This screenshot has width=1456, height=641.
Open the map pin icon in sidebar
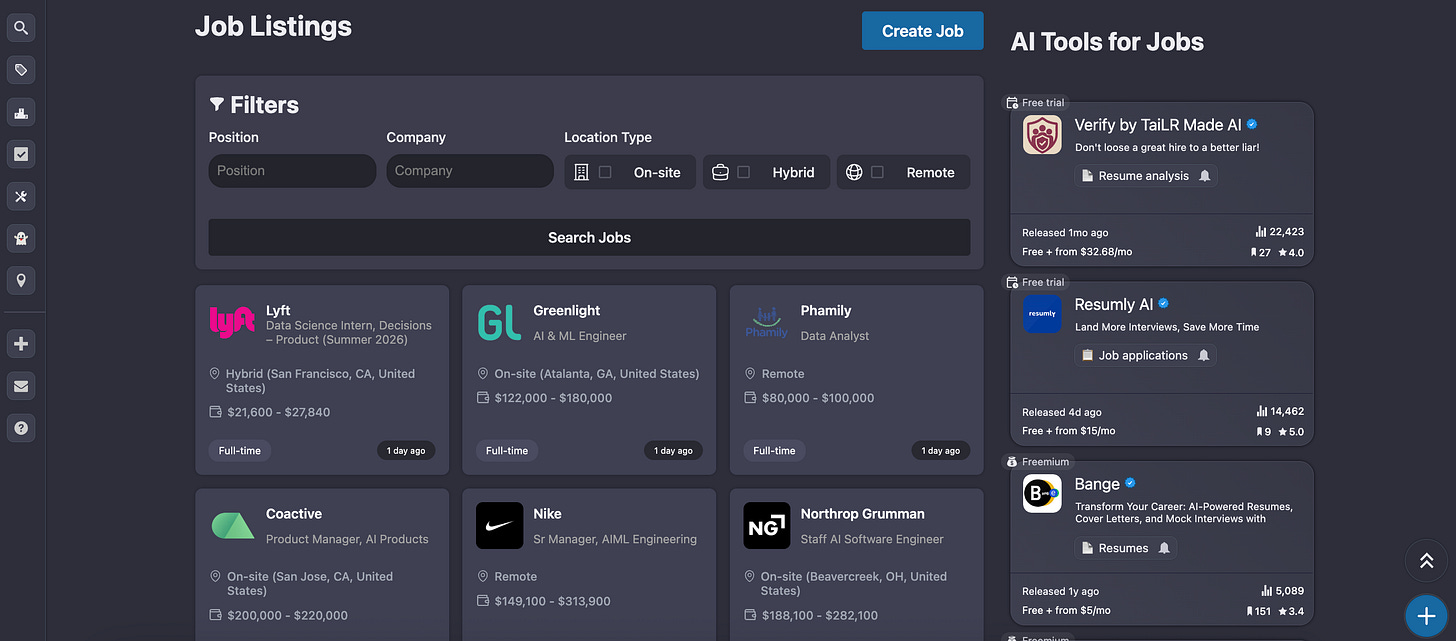coord(21,280)
